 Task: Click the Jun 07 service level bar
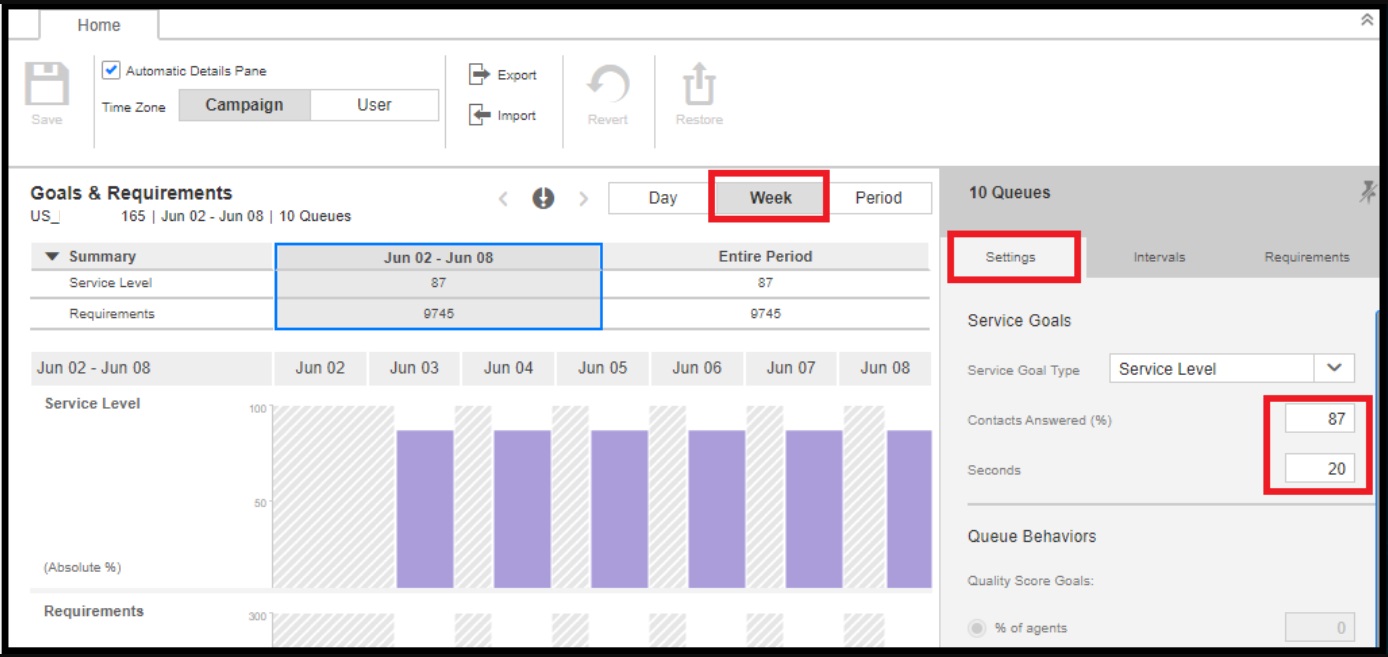tap(813, 509)
